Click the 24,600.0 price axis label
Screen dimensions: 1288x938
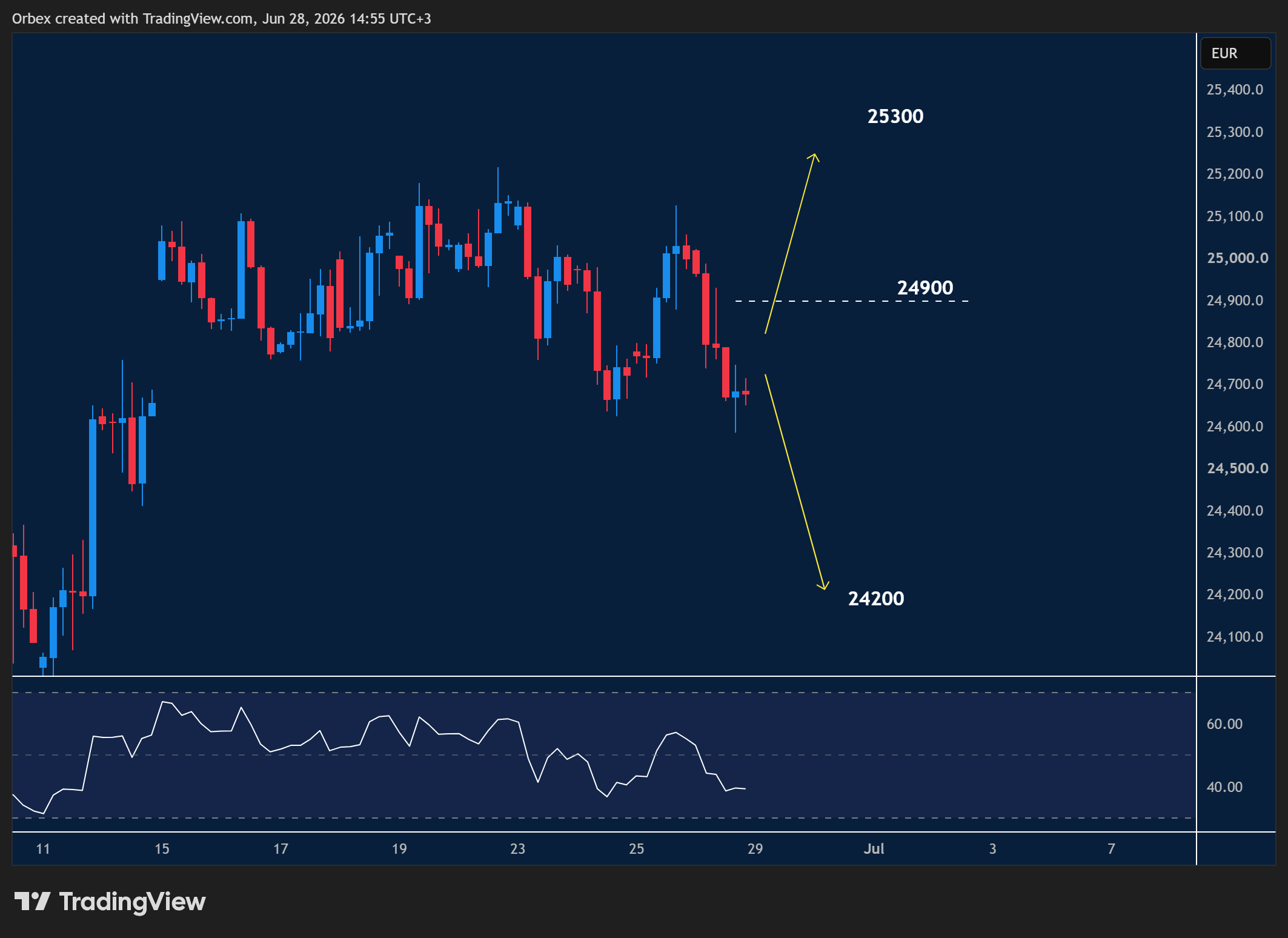tap(1235, 427)
